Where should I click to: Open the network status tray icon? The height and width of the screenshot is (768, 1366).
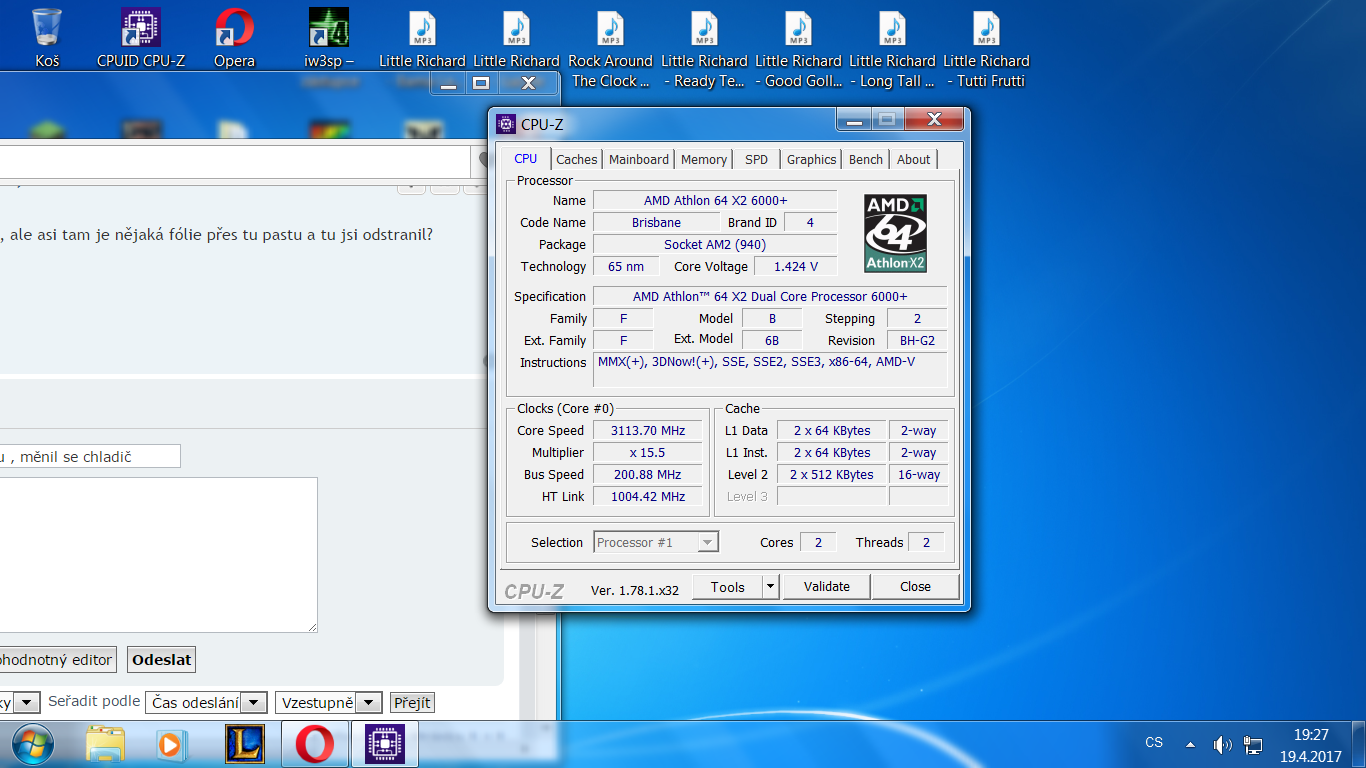point(1253,744)
